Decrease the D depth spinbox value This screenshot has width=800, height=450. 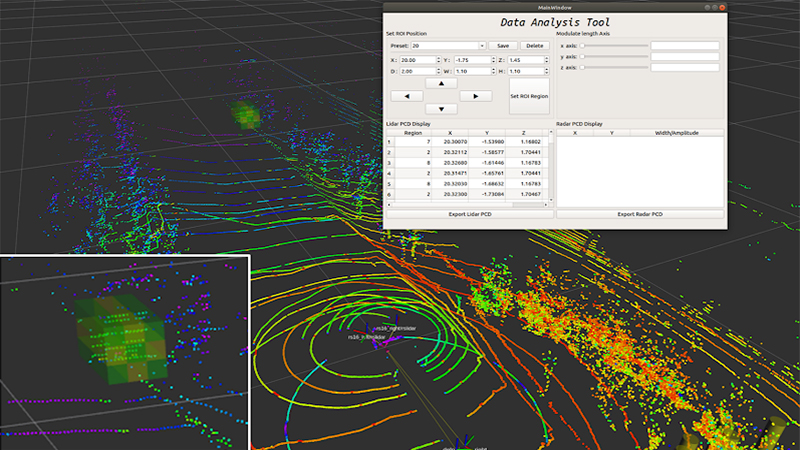click(x=438, y=73)
